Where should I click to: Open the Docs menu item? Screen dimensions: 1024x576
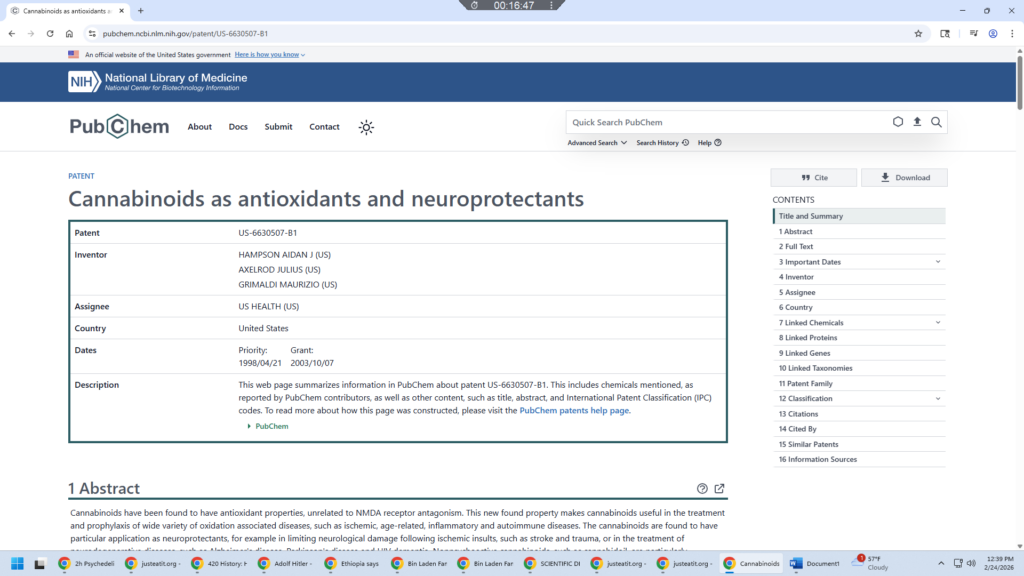click(x=238, y=127)
